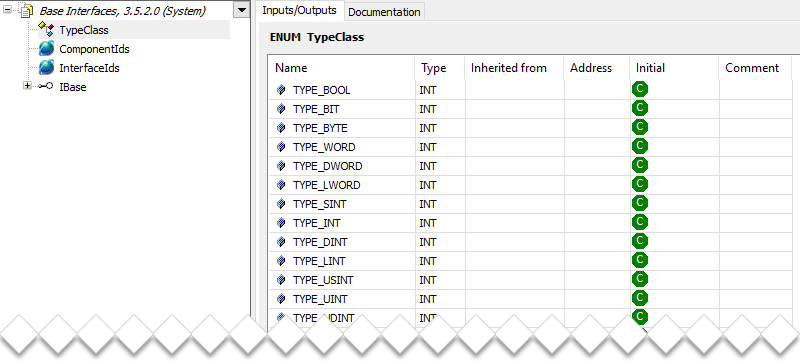Screen dimensions: 800x362
Task: Sort by the Type column header
Action: 439,68
